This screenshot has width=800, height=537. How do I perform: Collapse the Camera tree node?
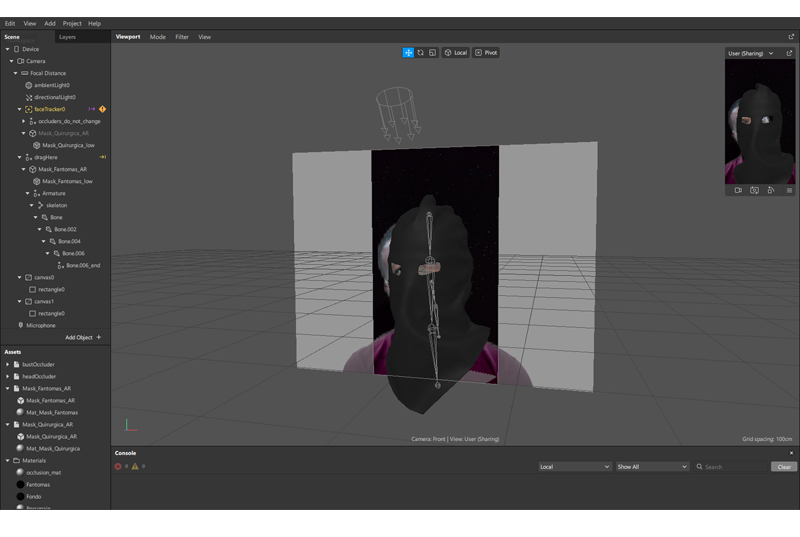pyautogui.click(x=12, y=61)
